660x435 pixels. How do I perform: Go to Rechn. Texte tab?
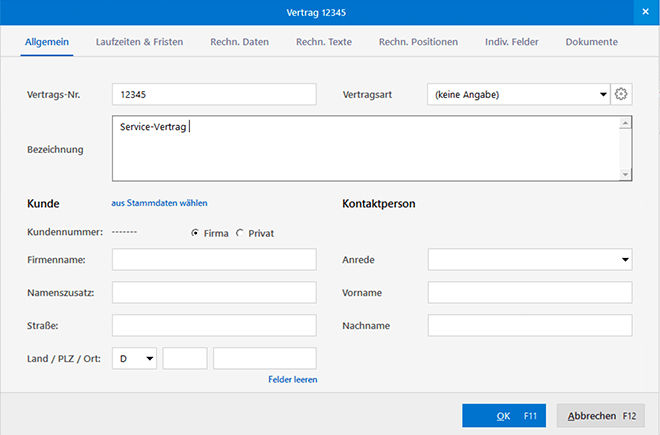pos(324,42)
